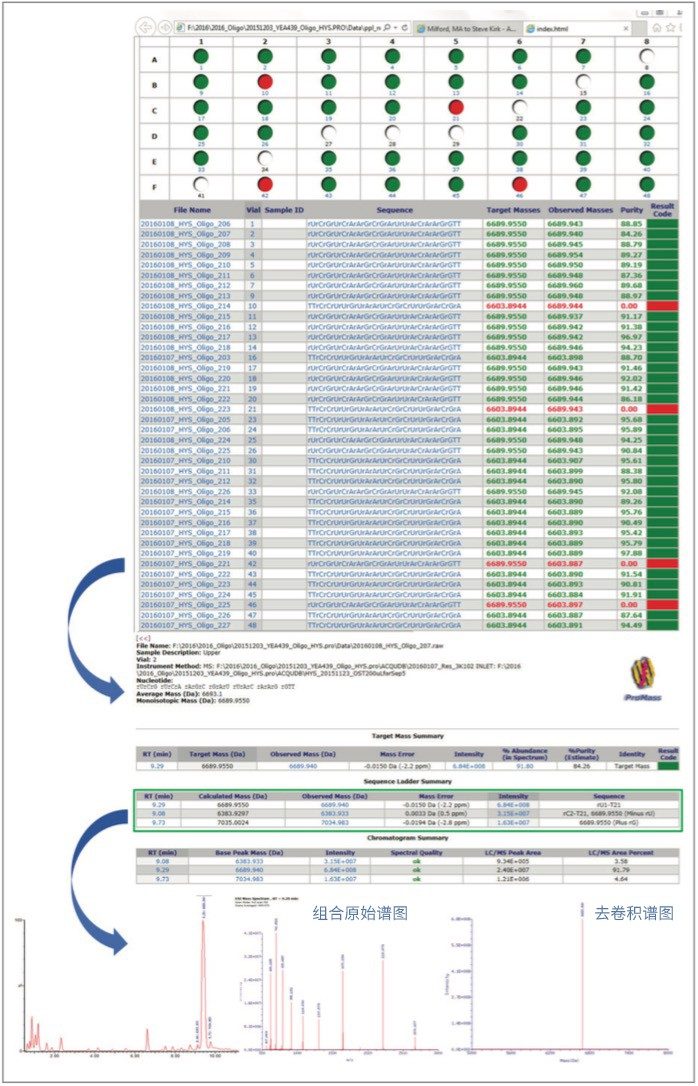Close the index.html tab

pos(626,28)
